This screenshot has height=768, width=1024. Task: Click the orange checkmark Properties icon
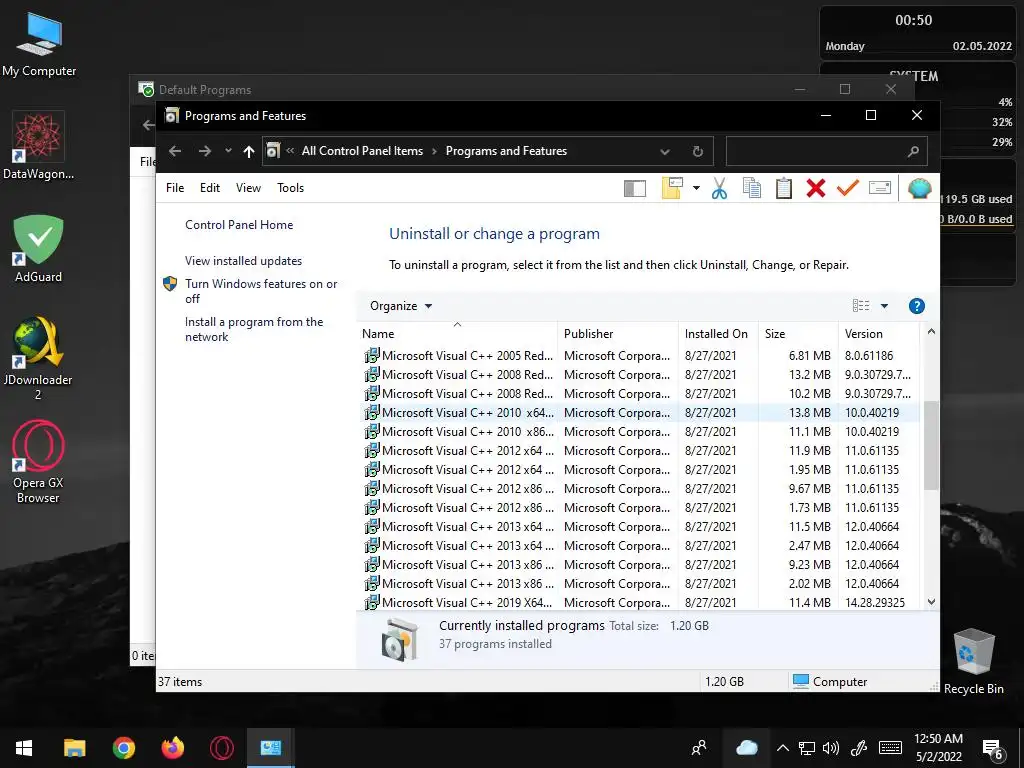[847, 188]
